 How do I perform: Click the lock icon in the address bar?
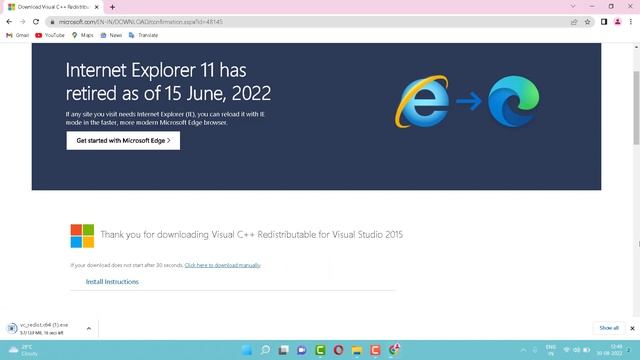coord(52,22)
